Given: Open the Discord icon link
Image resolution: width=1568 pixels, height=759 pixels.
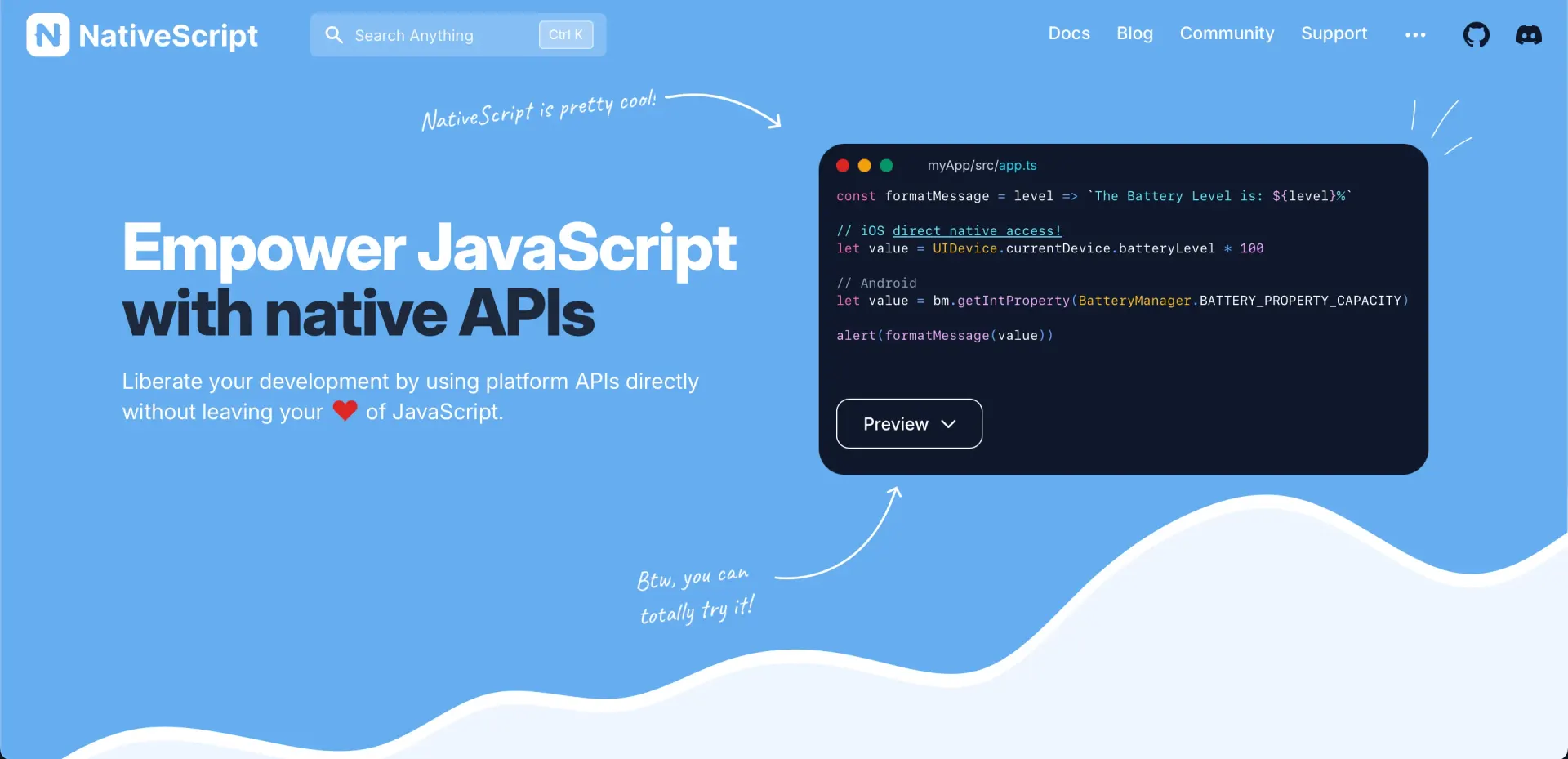Looking at the screenshot, I should click(x=1529, y=34).
